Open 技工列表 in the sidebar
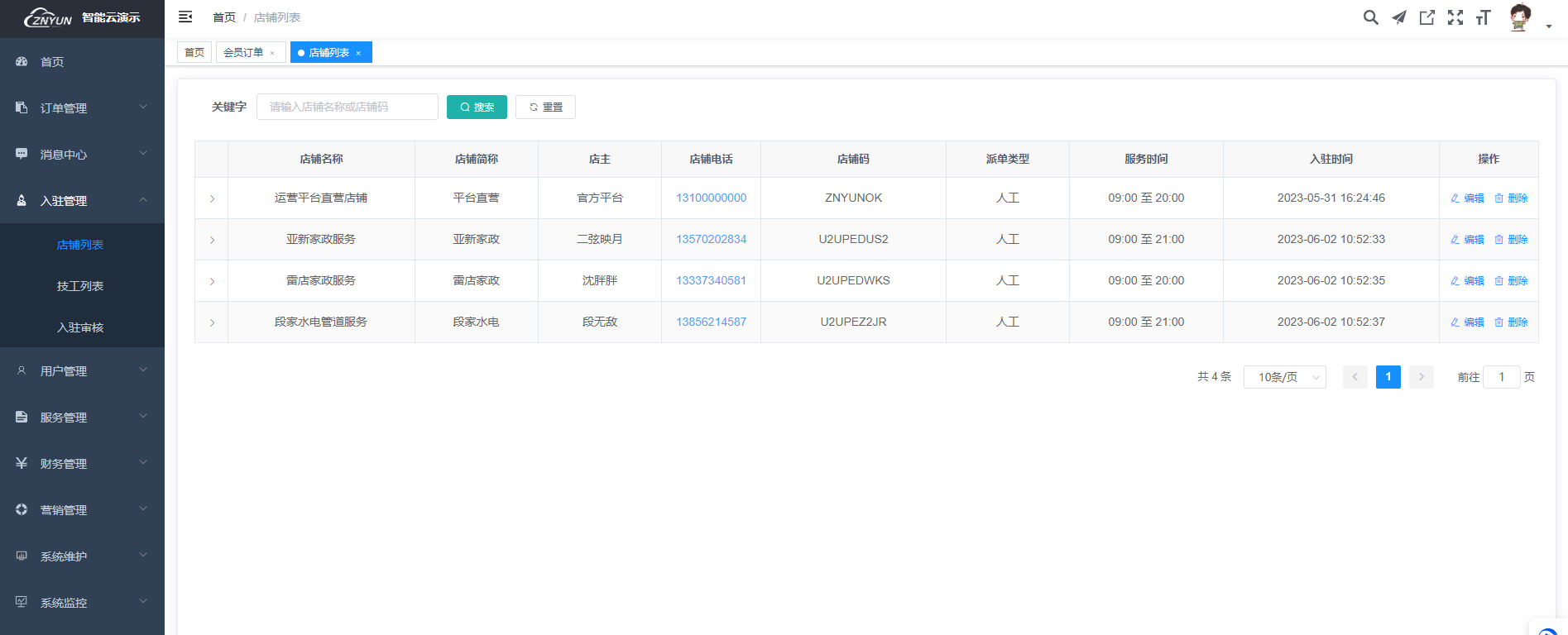The image size is (1568, 635). (x=80, y=286)
